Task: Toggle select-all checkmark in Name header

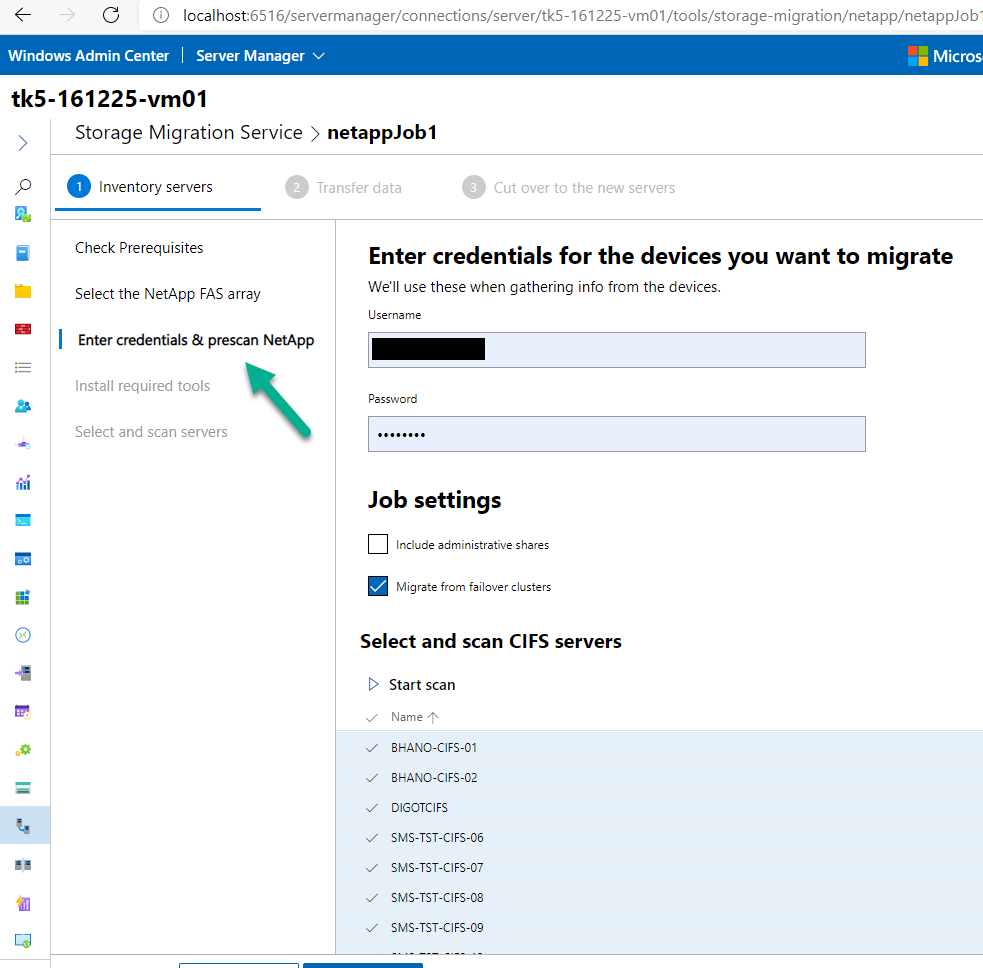Action: pos(372,717)
